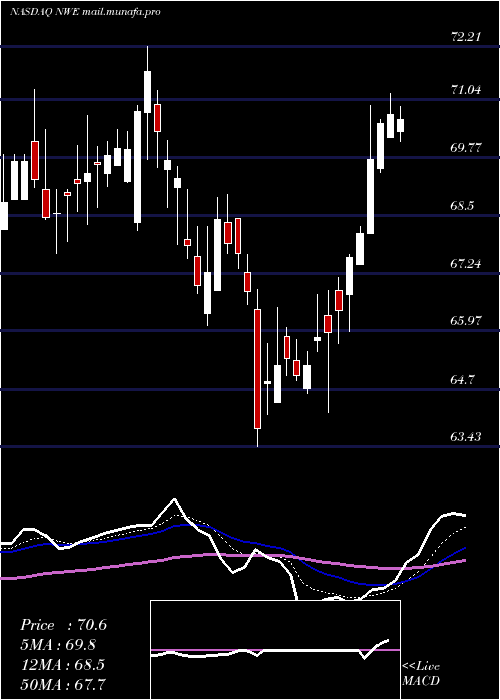Click the 12MA : 68.5 value
Viewport: 500px width, 700px height.
pos(62,665)
